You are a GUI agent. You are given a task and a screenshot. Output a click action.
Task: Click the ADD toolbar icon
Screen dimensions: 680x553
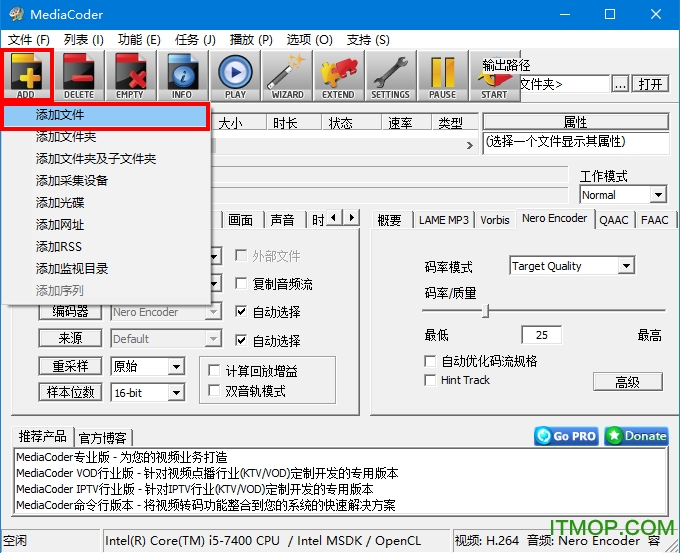26,76
